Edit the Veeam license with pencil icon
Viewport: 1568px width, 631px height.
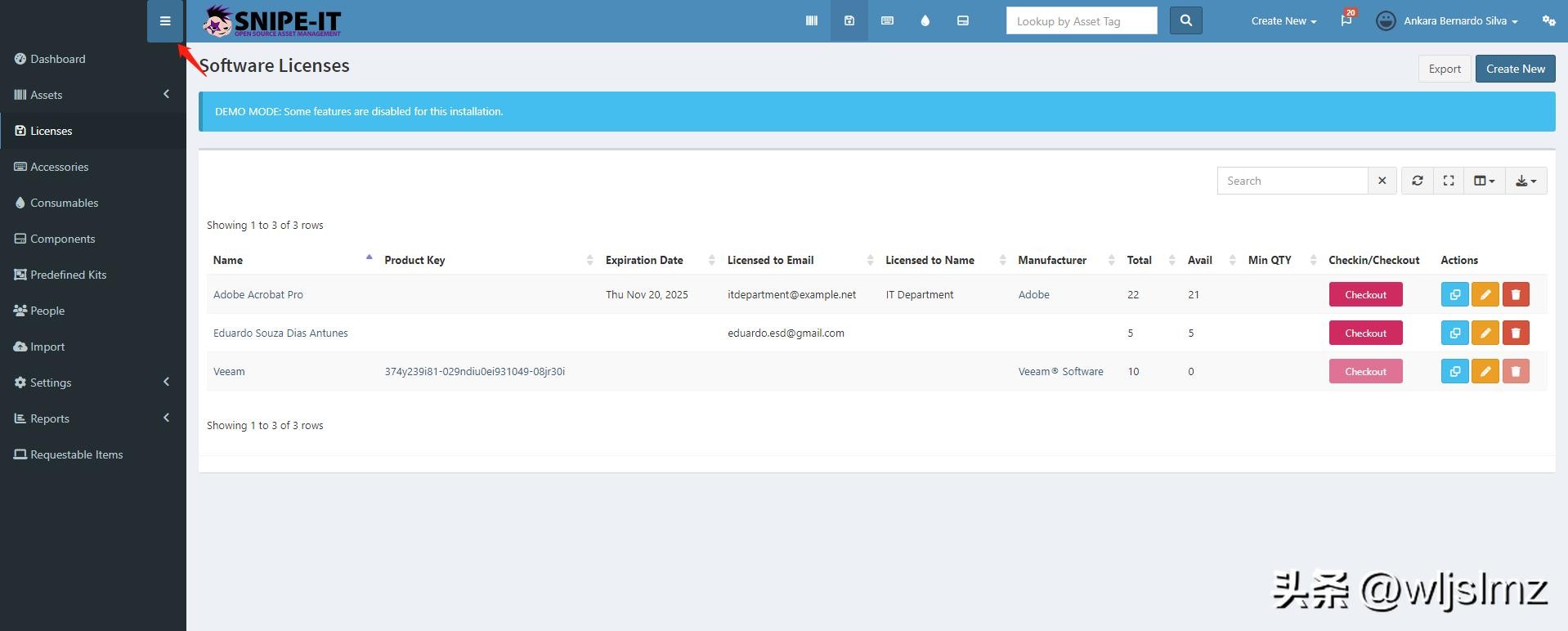pyautogui.click(x=1485, y=372)
